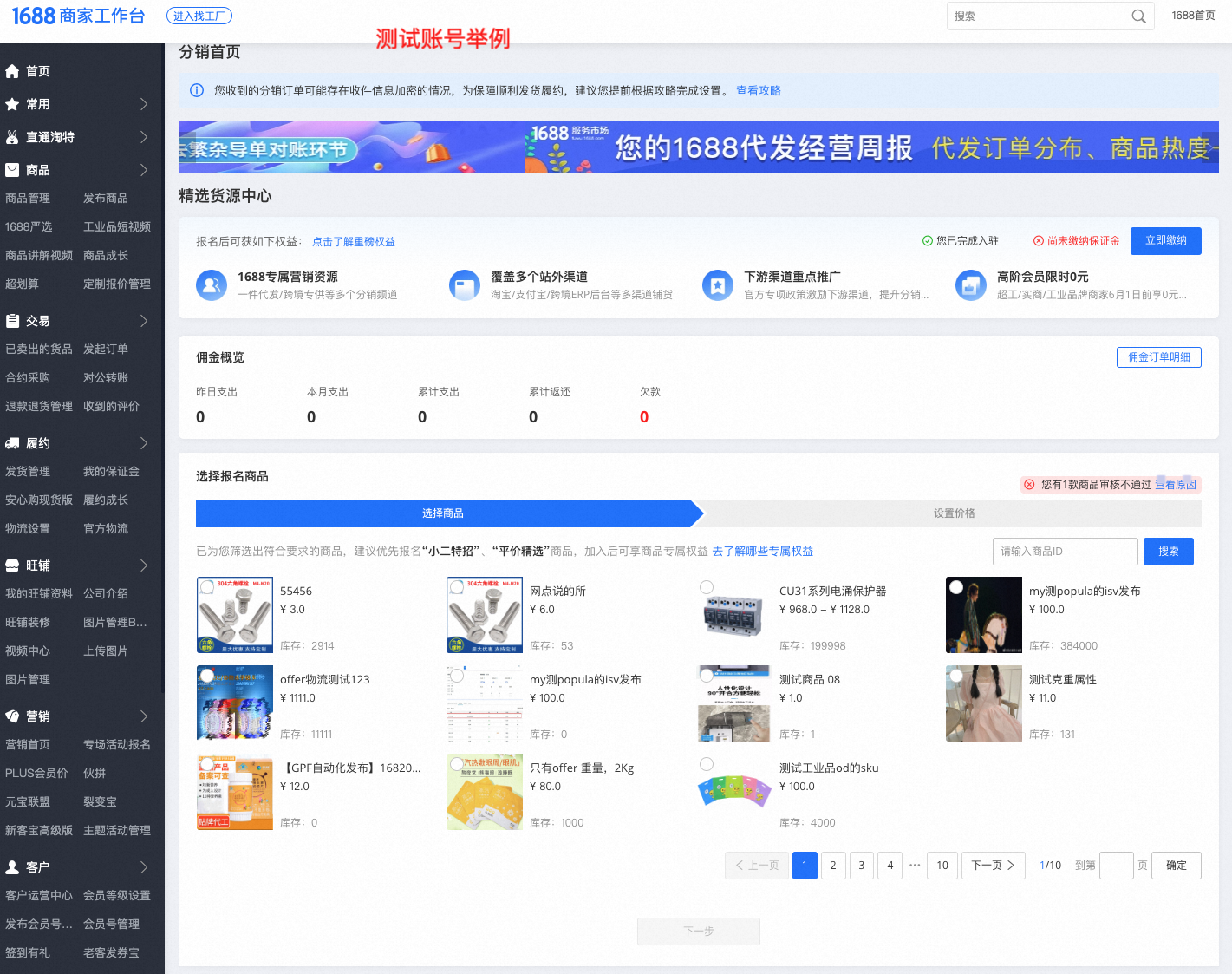Open the 查看攻略 link in notice bar
Image resolution: width=1232 pixels, height=974 pixels.
coord(759,90)
